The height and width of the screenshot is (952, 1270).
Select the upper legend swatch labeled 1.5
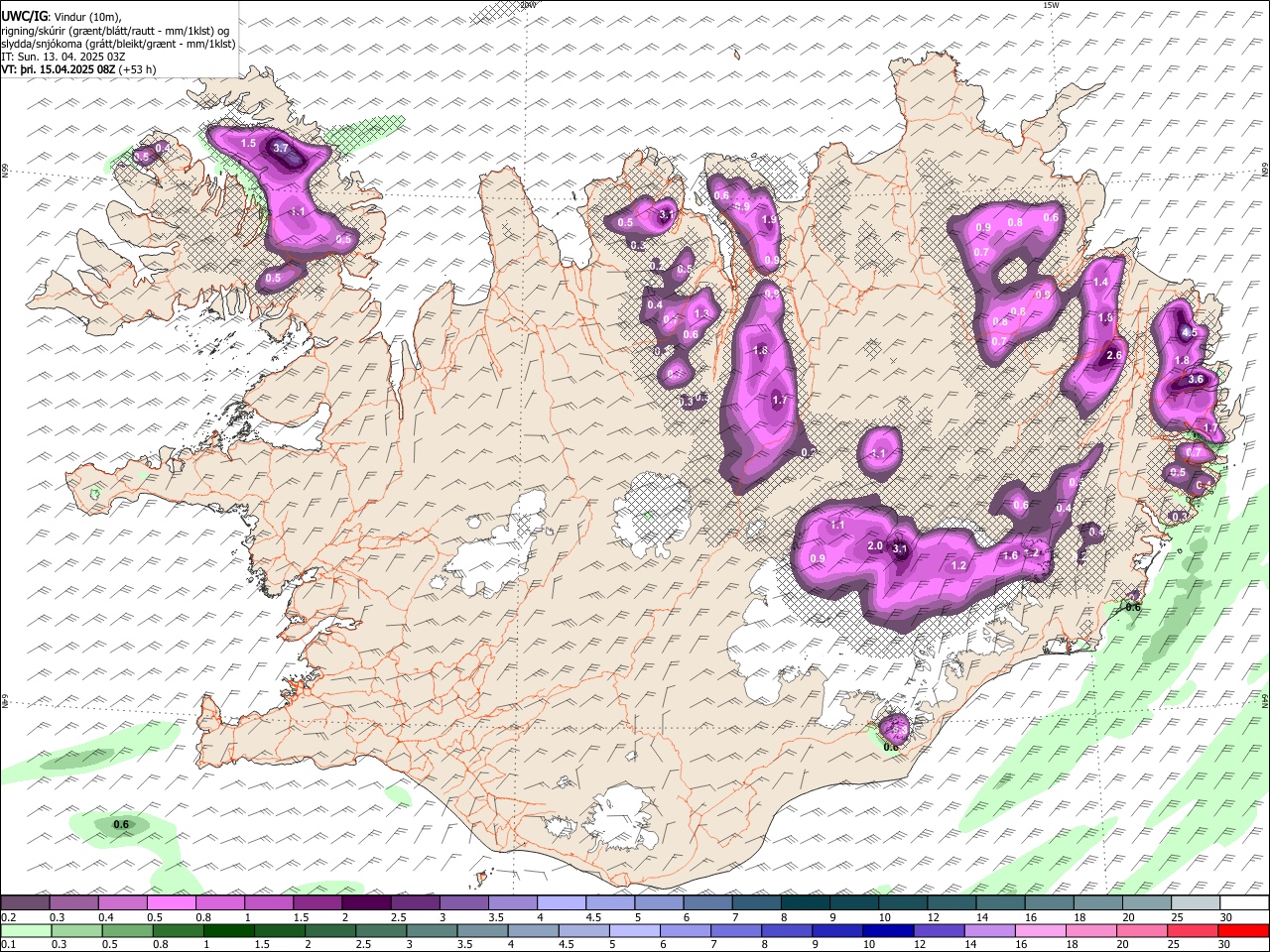coord(317,902)
